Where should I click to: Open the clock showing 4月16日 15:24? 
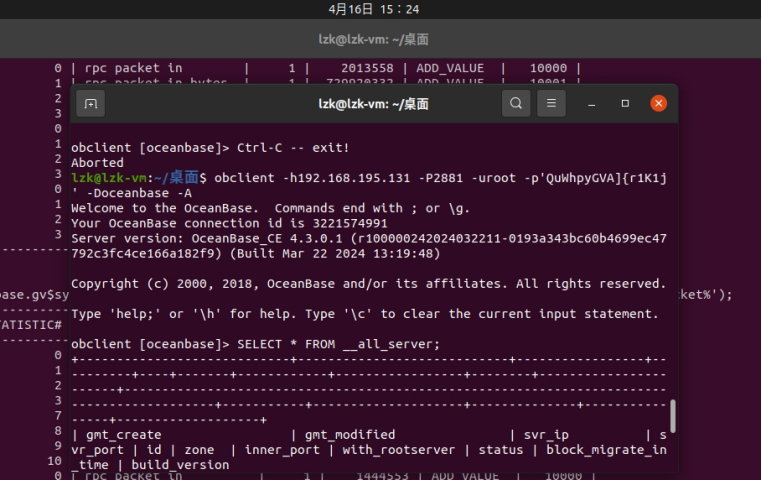coord(373,9)
